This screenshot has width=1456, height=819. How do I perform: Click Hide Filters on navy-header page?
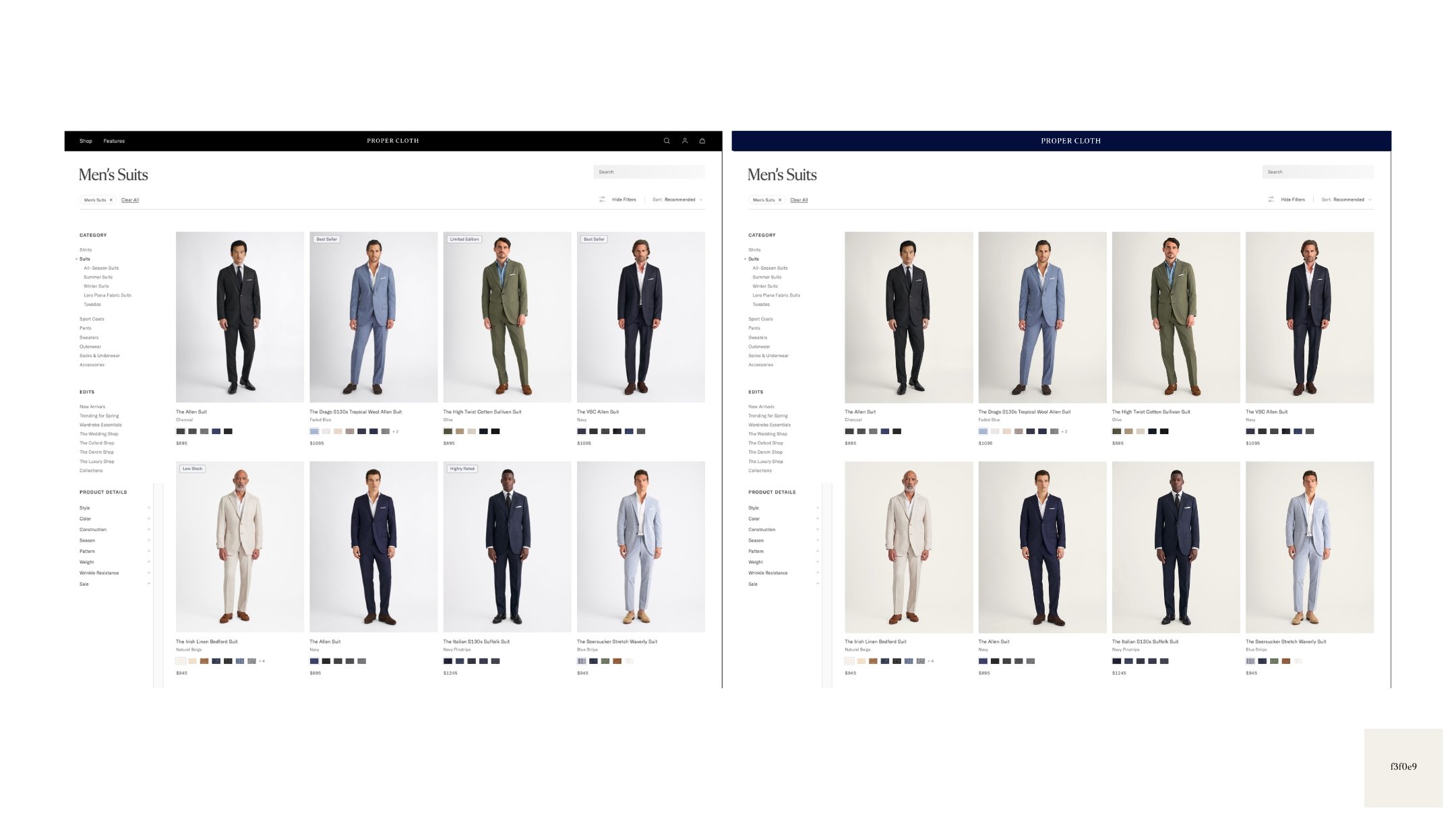[1292, 200]
